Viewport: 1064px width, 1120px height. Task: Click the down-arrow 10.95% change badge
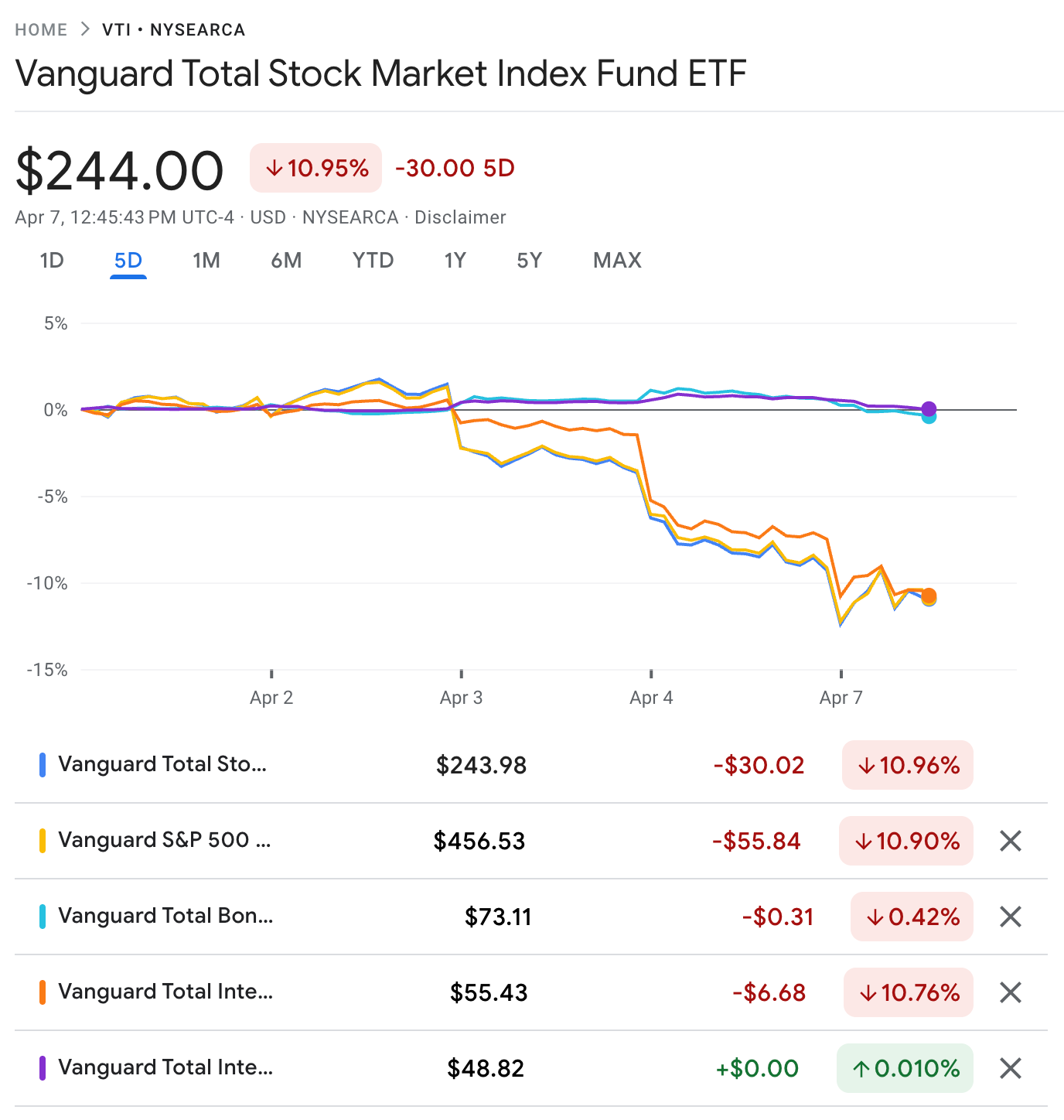pyautogui.click(x=315, y=168)
